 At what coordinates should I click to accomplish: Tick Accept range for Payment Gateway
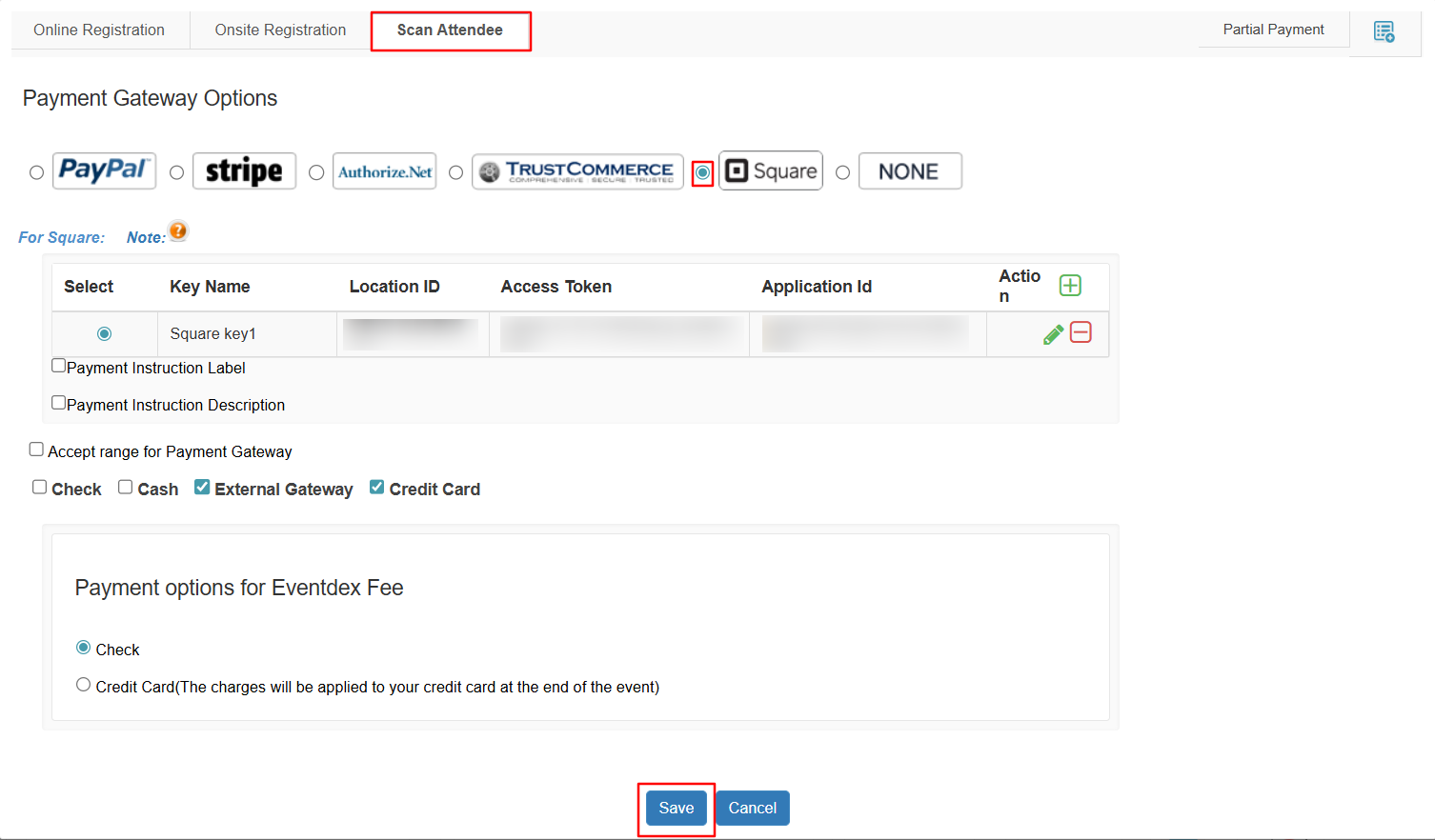(x=36, y=450)
